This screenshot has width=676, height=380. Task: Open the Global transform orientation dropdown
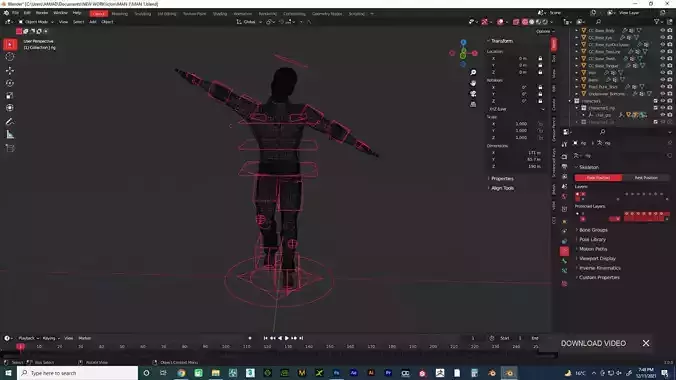coord(249,22)
